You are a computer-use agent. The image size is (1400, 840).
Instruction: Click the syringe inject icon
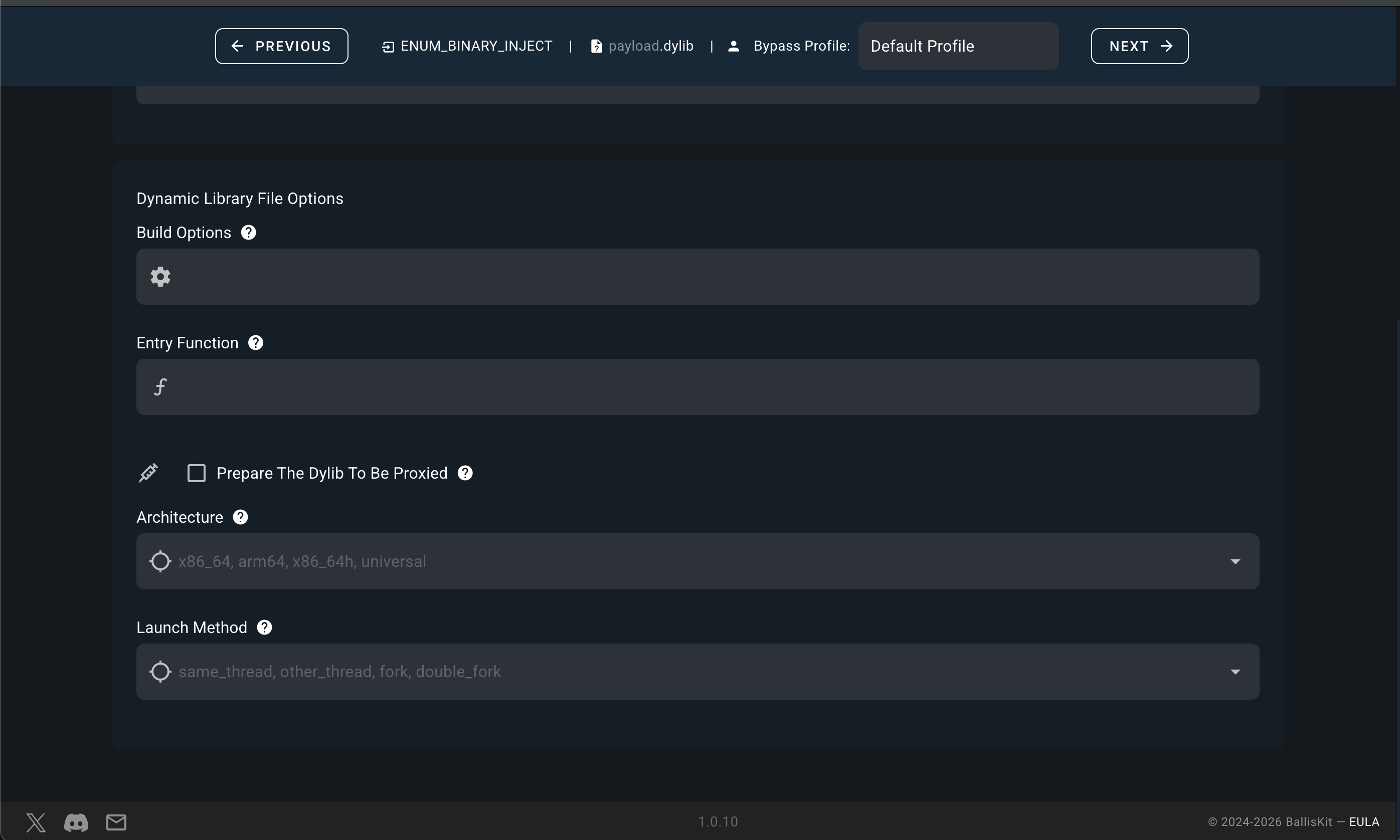[148, 473]
